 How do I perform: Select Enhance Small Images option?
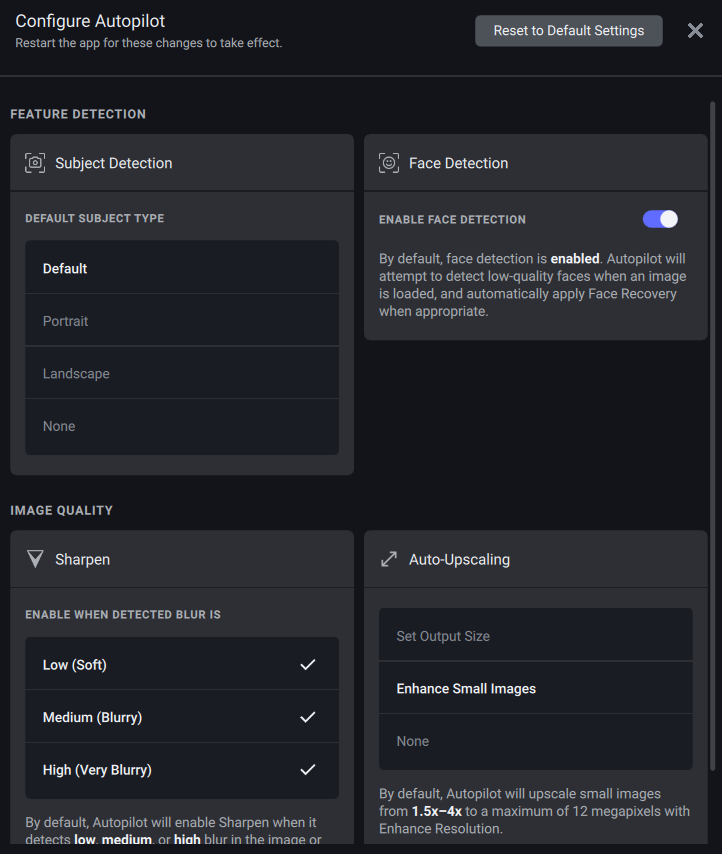point(535,688)
